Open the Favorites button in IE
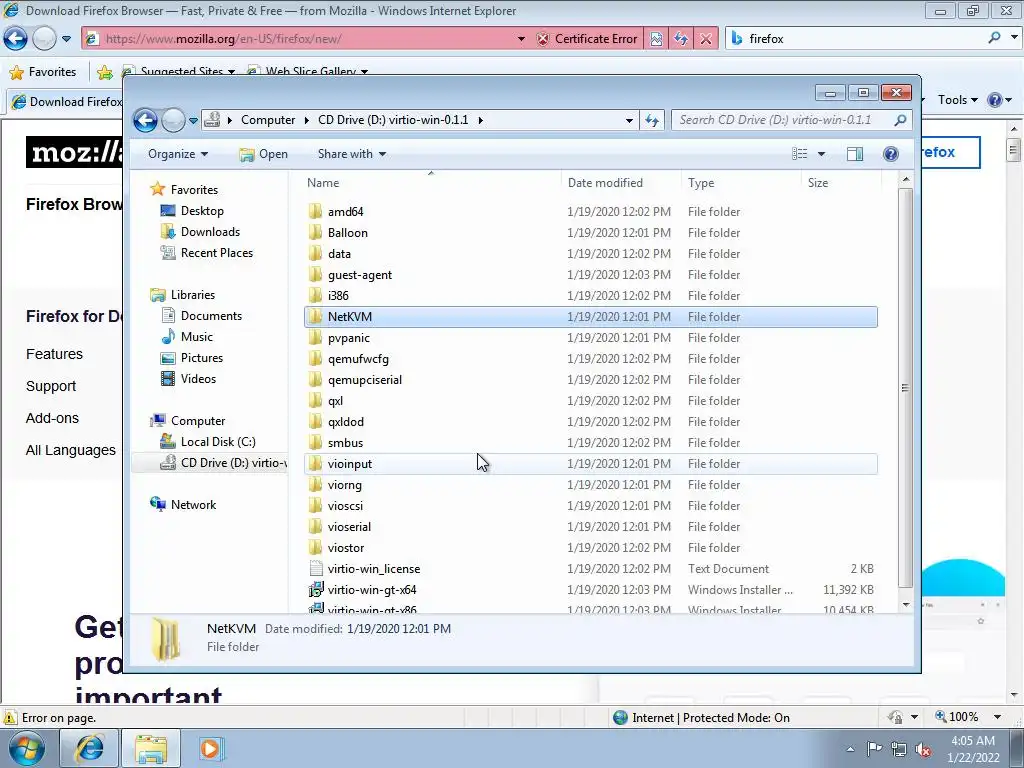 pyautogui.click(x=43, y=72)
